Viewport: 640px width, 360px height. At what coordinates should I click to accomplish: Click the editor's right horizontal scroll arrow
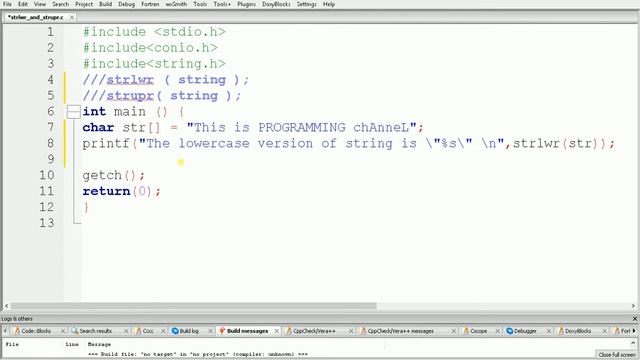[633, 306]
